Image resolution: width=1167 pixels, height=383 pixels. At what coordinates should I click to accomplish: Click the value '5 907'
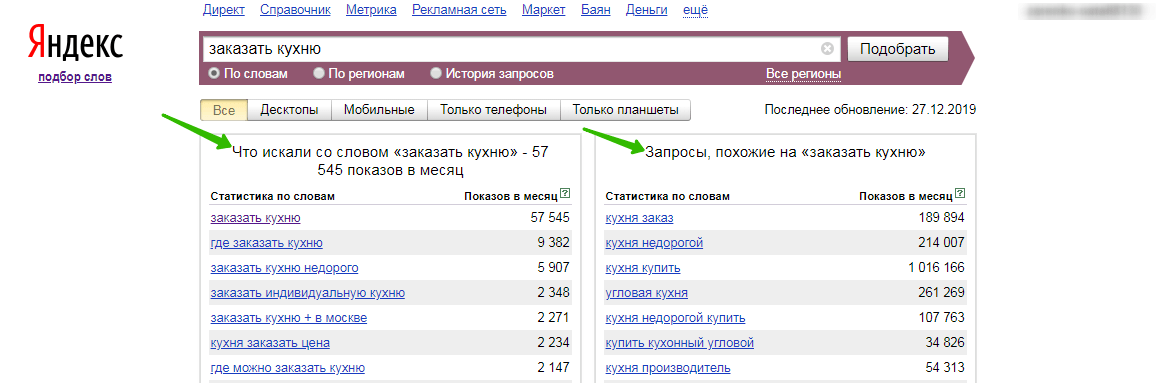[x=554, y=268]
